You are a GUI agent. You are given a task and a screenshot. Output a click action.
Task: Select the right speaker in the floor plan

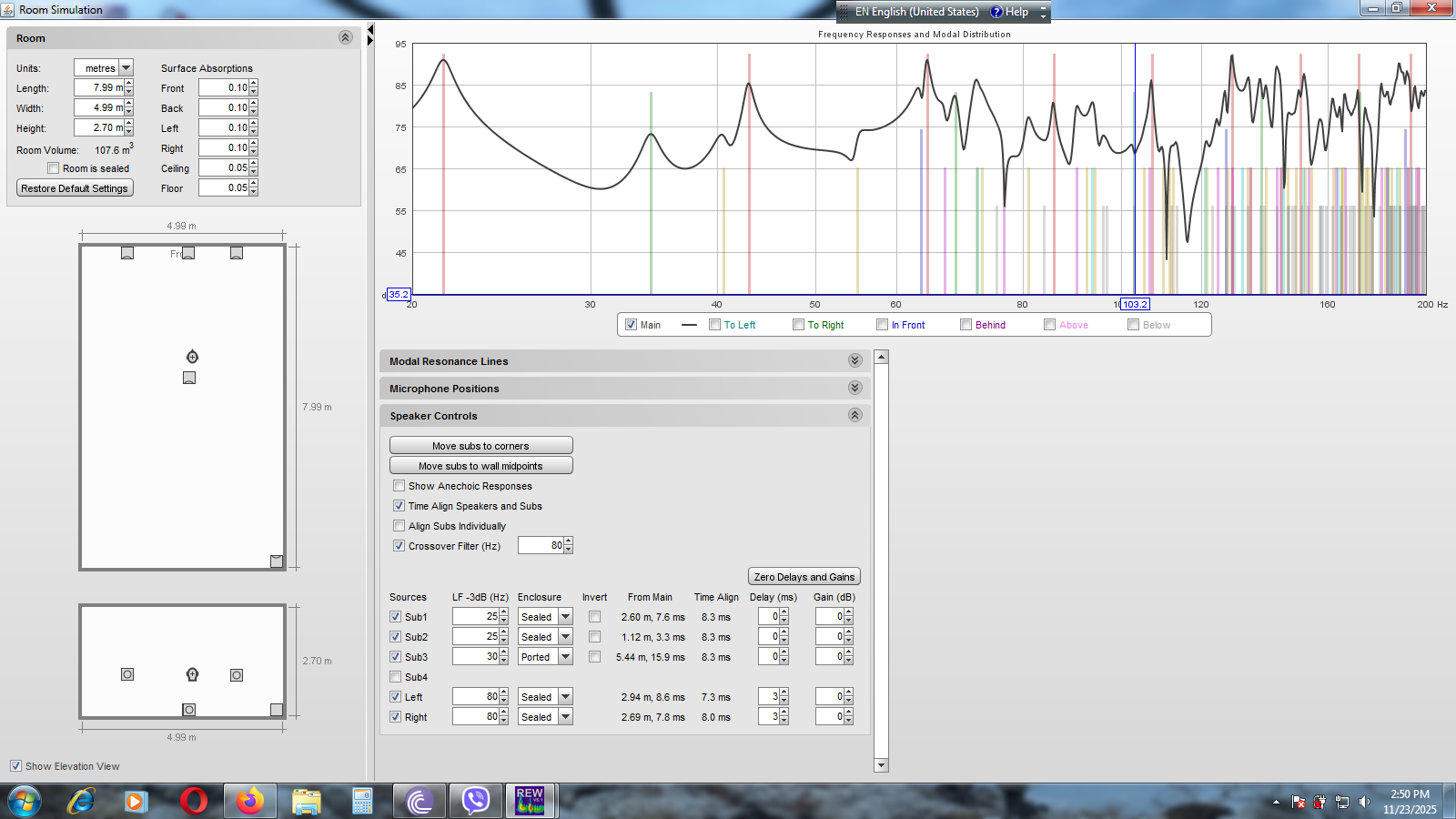click(x=237, y=253)
